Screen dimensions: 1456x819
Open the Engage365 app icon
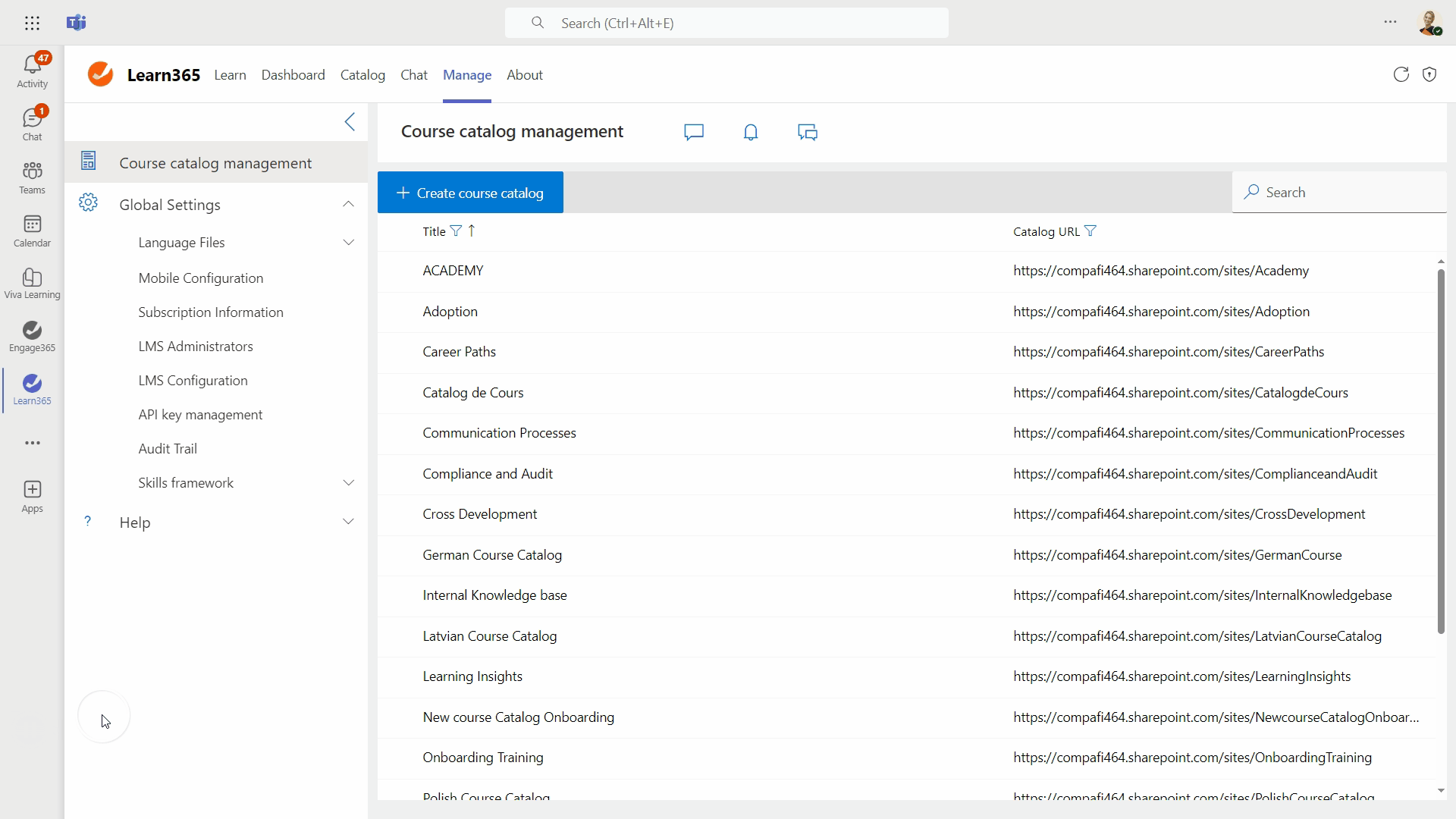[32, 336]
